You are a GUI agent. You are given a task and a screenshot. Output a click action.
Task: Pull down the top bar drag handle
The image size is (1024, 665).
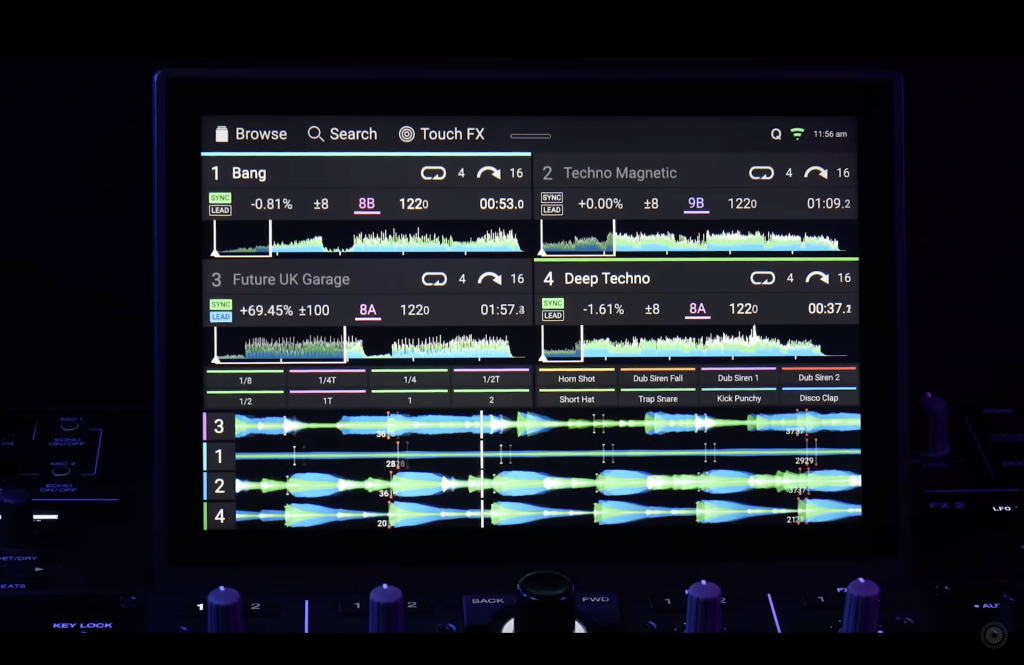click(530, 136)
